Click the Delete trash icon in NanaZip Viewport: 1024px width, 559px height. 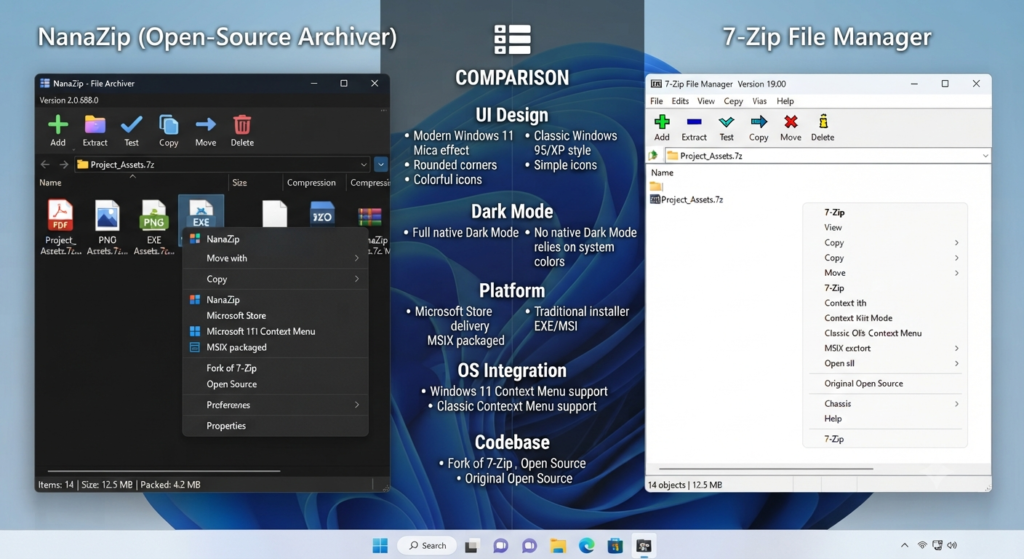tap(242, 124)
